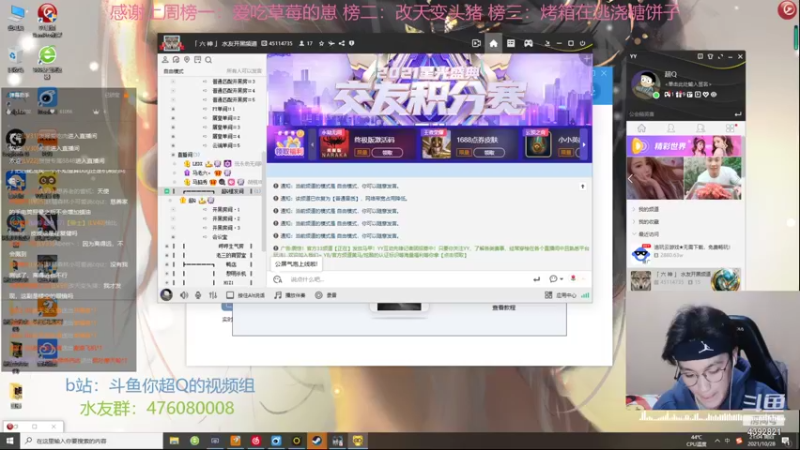This screenshot has height=450, width=800.
Task: Check the signal strength bars icon
Action: point(585,295)
